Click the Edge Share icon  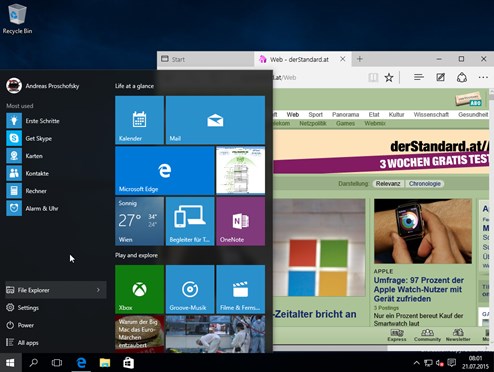point(462,78)
